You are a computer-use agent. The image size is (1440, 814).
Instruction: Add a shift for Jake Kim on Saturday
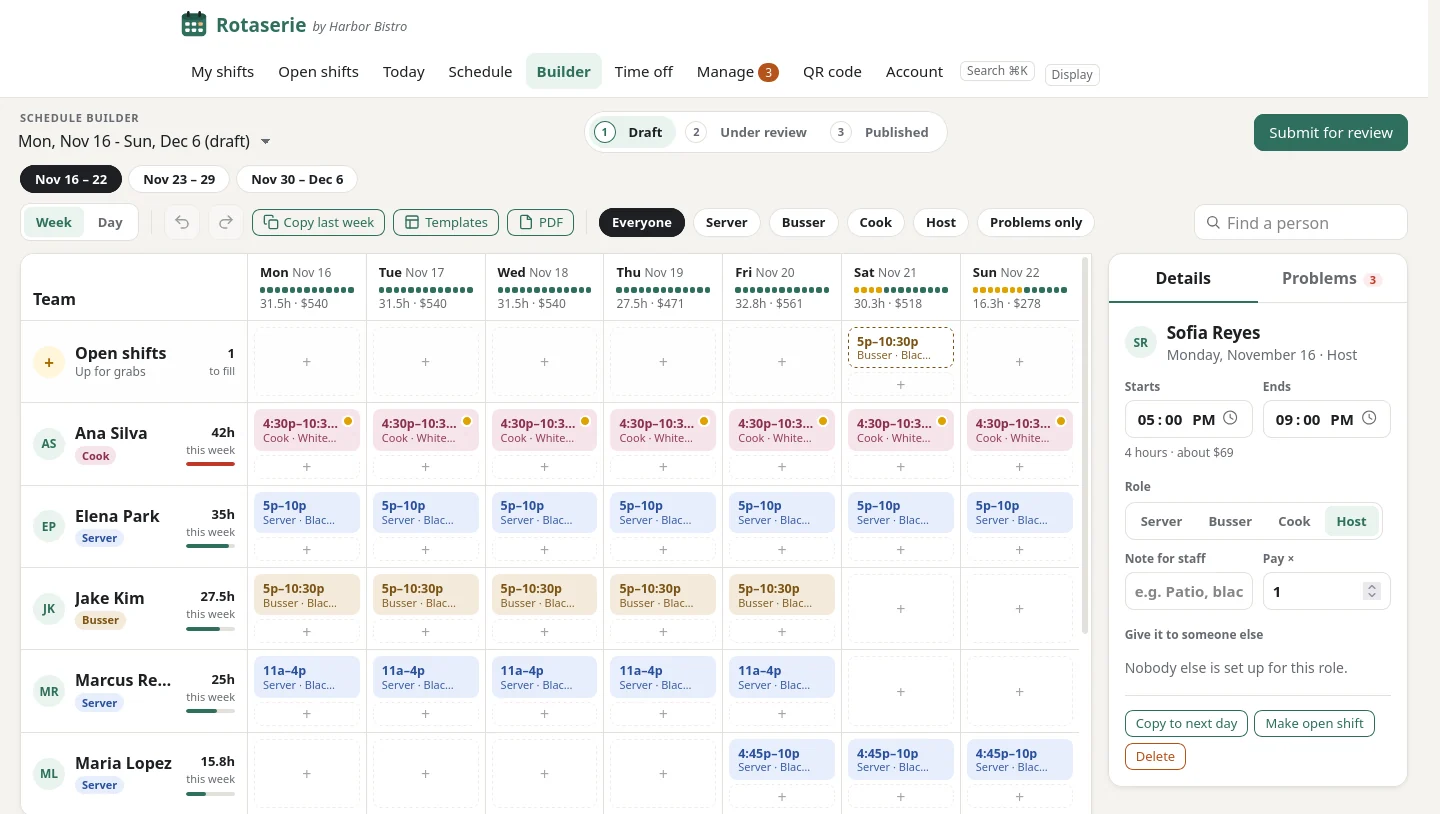coord(900,609)
